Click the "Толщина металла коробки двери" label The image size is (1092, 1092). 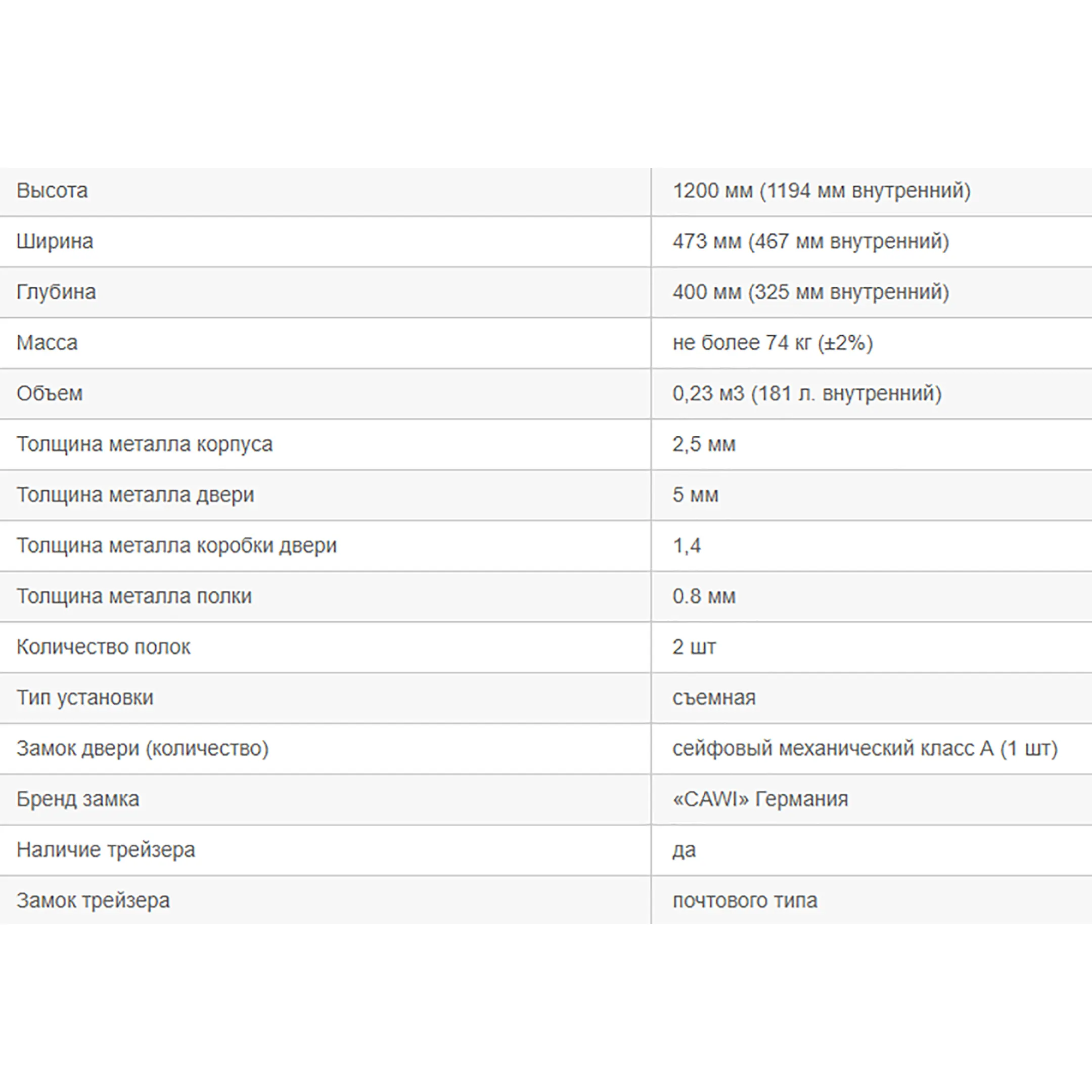pos(176,545)
